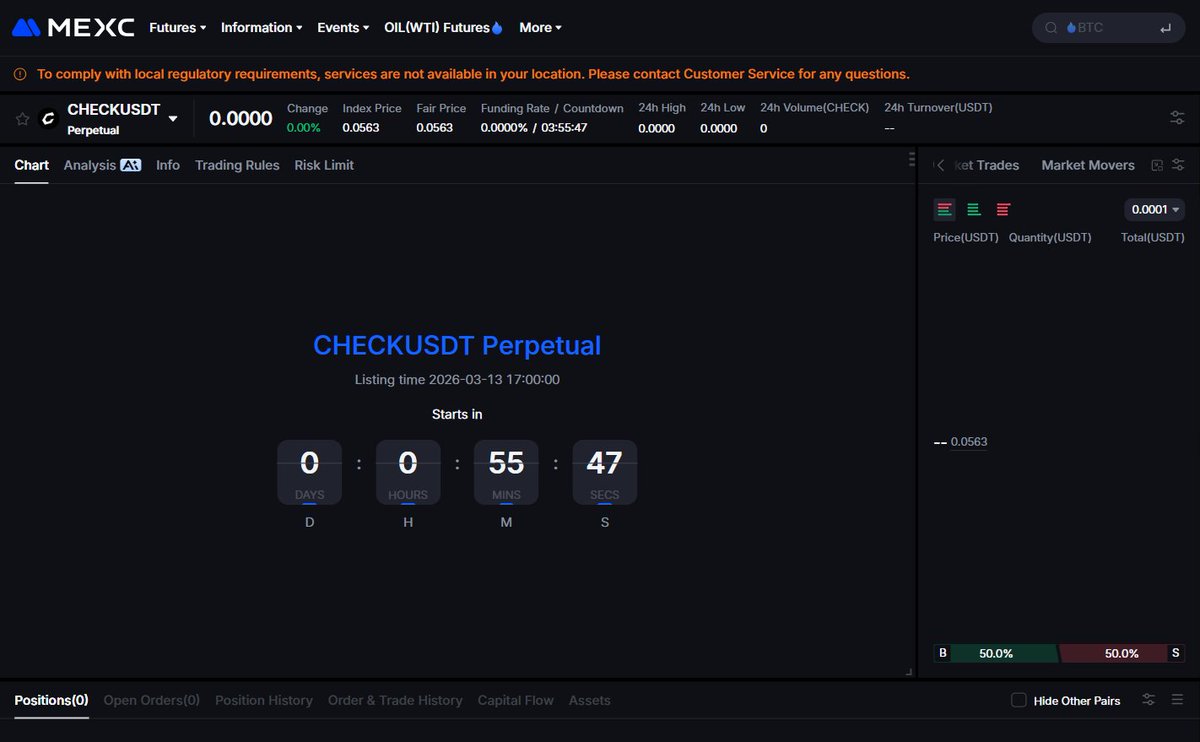Switch to the Chart tab
This screenshot has width=1200, height=742.
32,165
